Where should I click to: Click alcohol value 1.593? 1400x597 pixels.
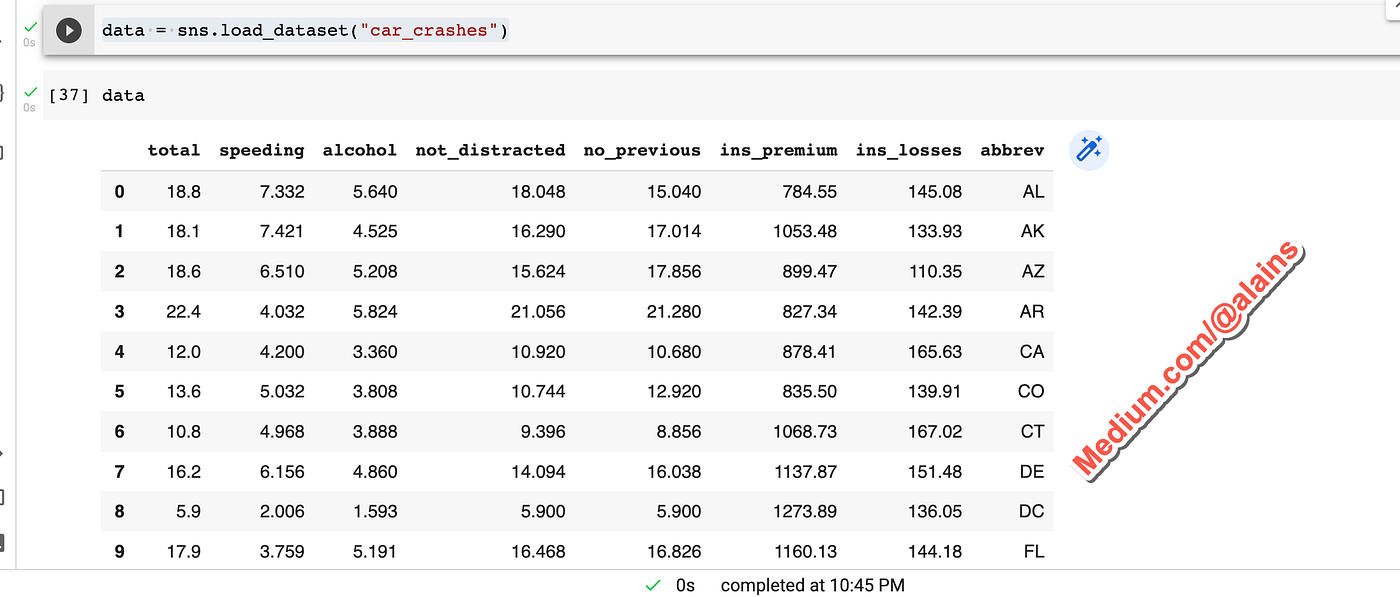[x=375, y=511]
